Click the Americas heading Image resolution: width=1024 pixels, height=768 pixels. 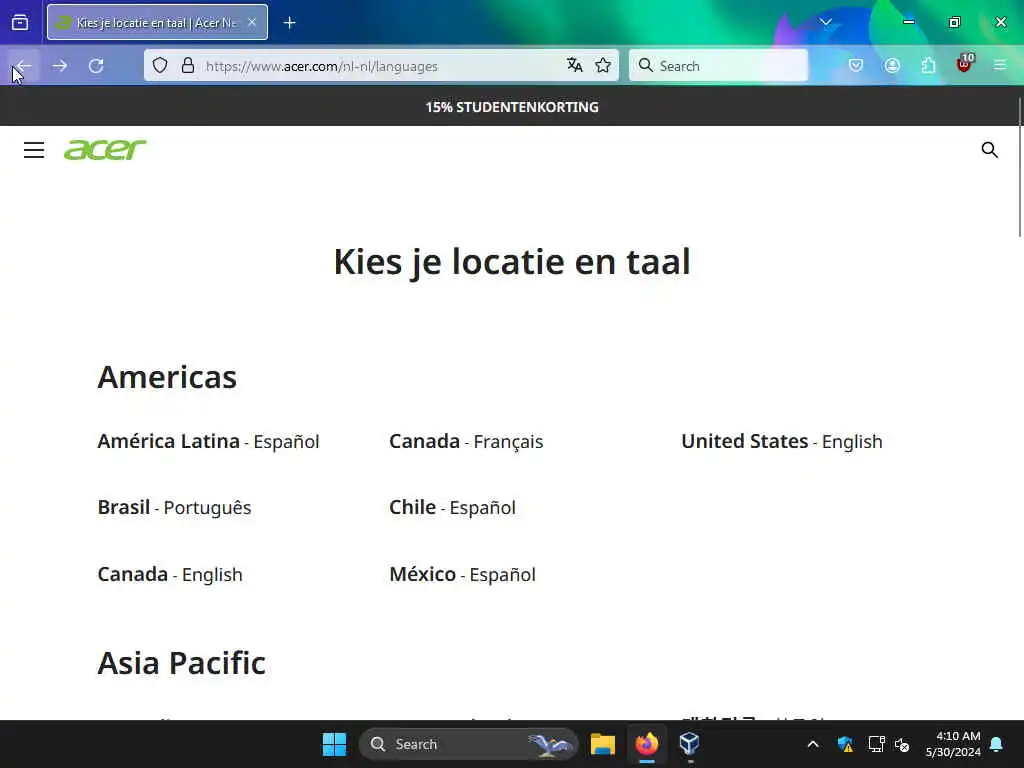(167, 377)
